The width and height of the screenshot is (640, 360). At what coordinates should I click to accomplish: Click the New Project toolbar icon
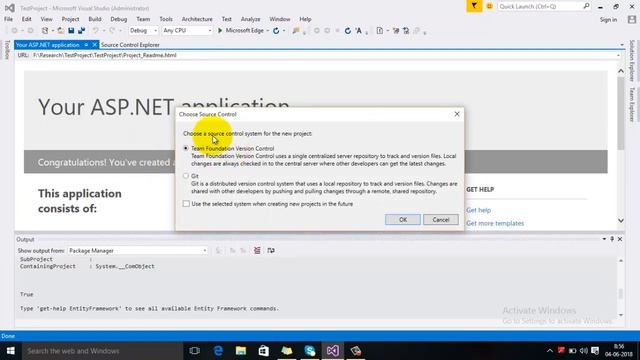click(45, 31)
